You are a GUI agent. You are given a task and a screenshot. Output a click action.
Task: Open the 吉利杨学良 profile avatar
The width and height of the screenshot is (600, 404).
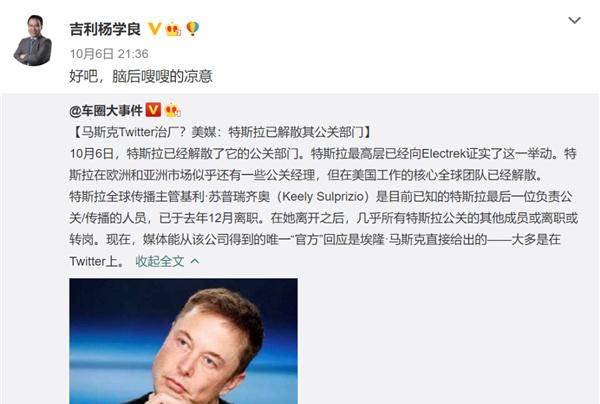pos(33,40)
